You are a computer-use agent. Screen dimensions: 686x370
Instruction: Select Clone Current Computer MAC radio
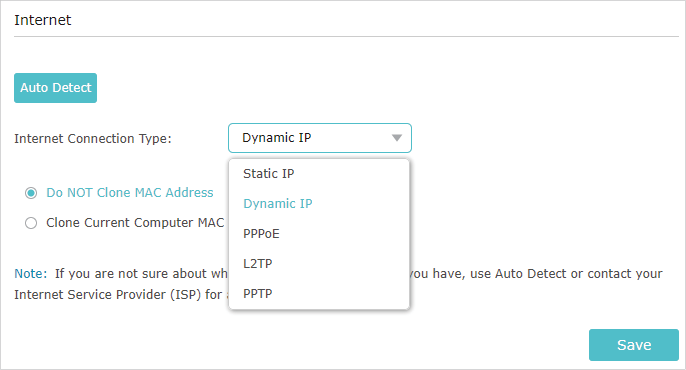point(31,223)
